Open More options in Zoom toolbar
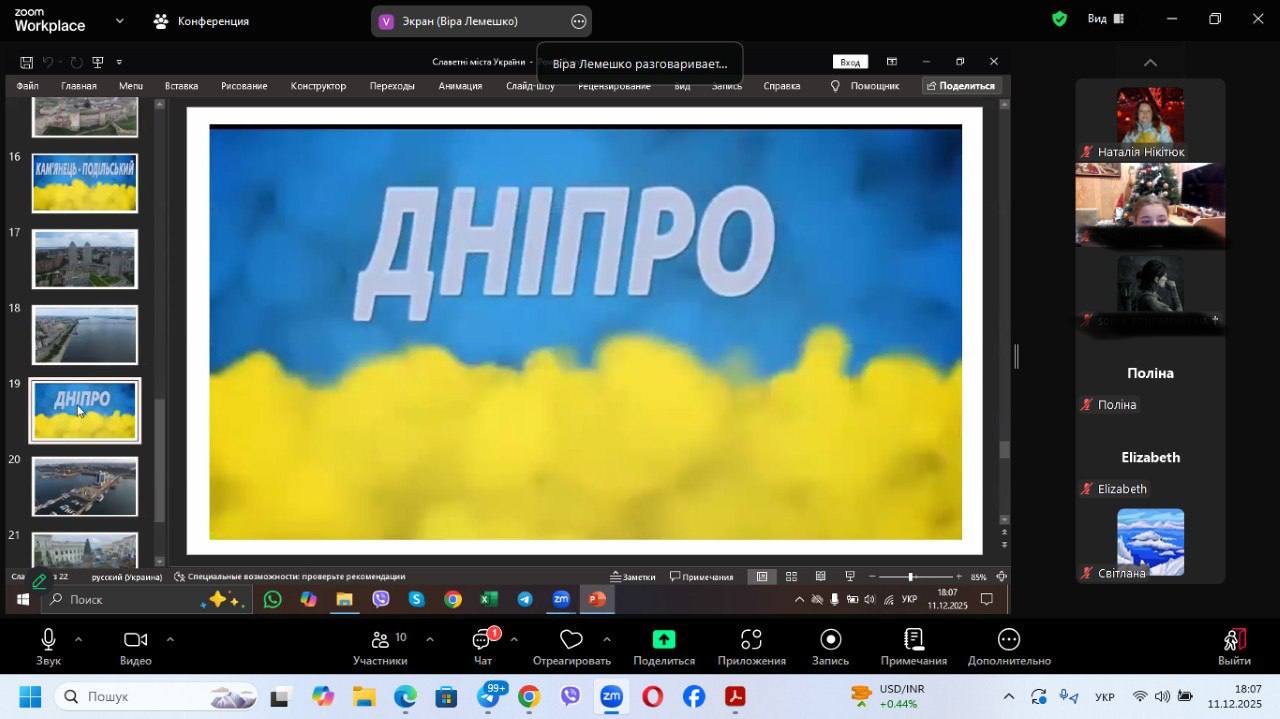Viewport: 1280px width, 719px height. 1008,640
